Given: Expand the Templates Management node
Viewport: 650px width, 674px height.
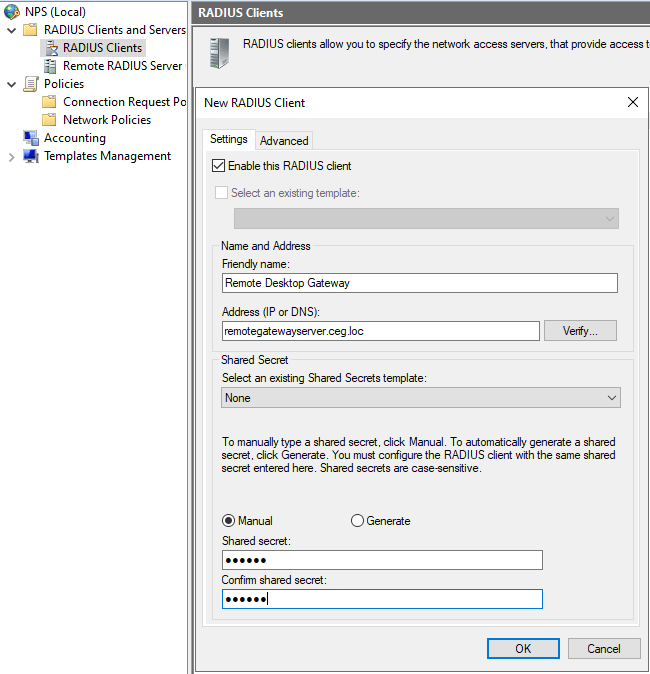Looking at the screenshot, I should pyautogui.click(x=11, y=157).
